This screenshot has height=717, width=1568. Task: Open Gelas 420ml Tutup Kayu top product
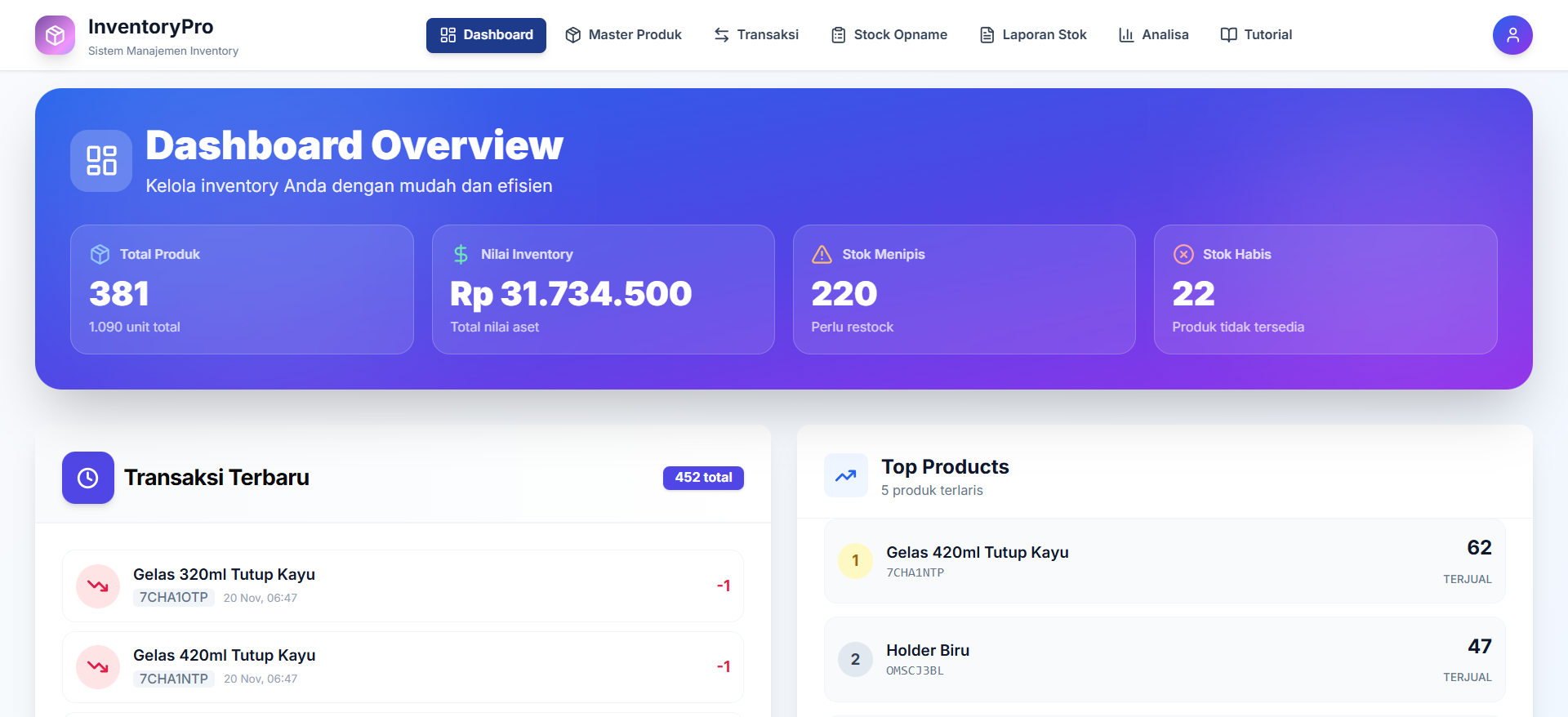1165,561
